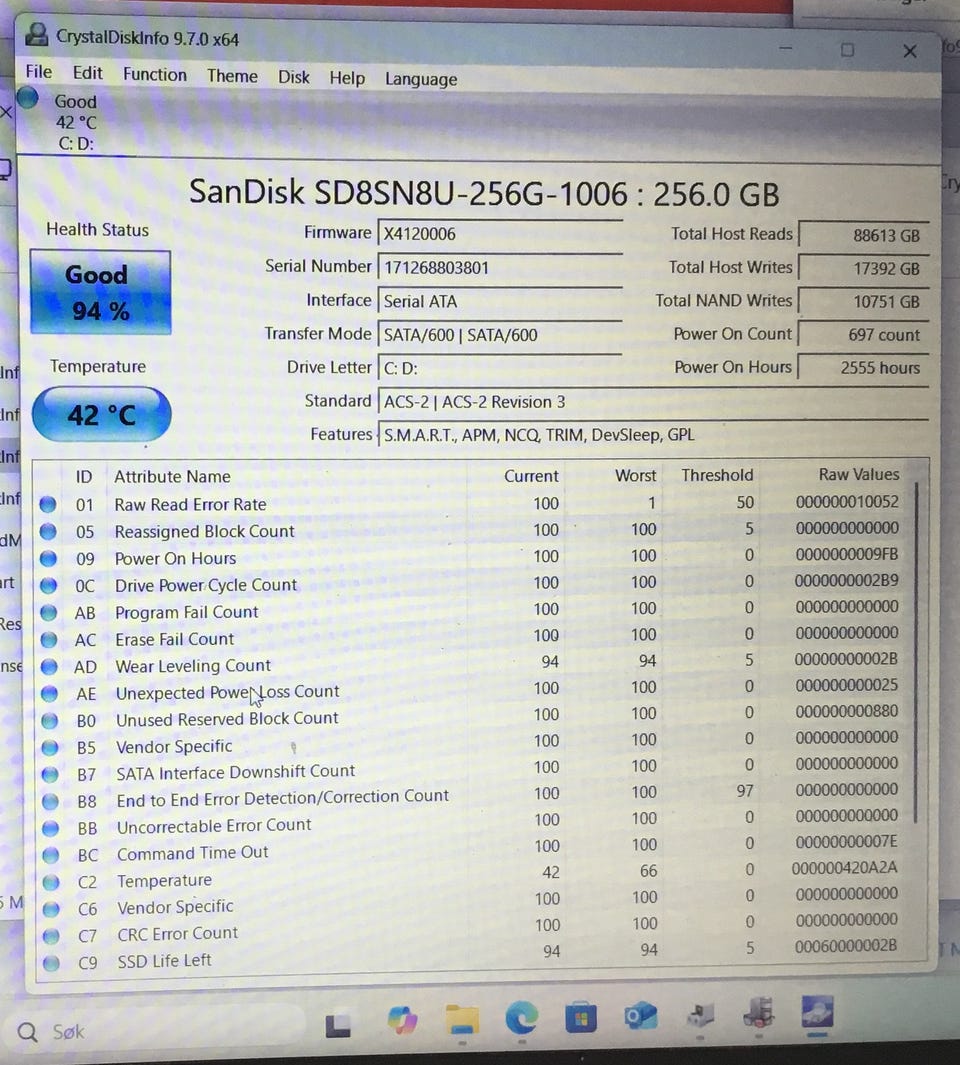Select the Raw Read Error Rate attribute name
This screenshot has width=960, height=1065.
[x=190, y=505]
